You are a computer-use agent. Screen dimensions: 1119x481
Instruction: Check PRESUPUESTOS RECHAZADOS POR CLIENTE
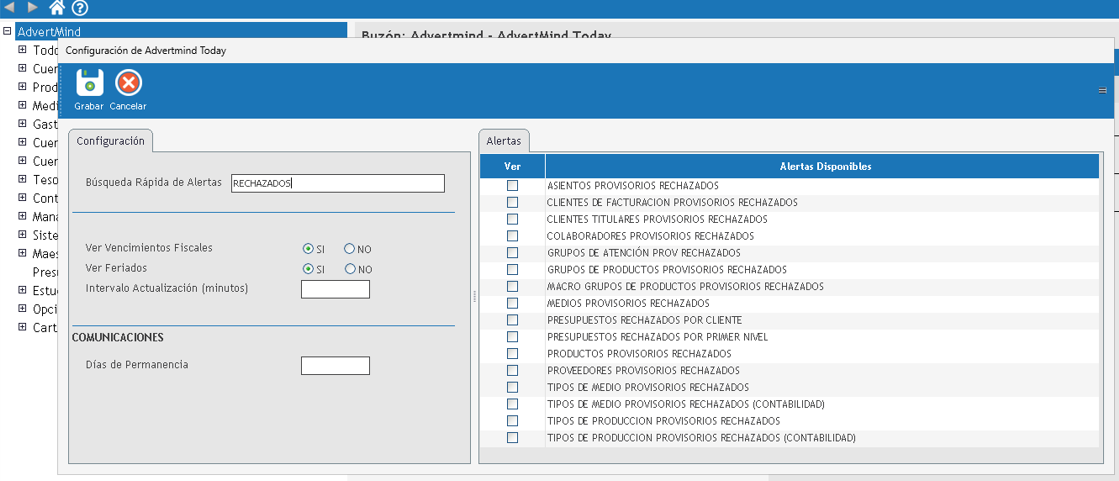click(x=512, y=320)
